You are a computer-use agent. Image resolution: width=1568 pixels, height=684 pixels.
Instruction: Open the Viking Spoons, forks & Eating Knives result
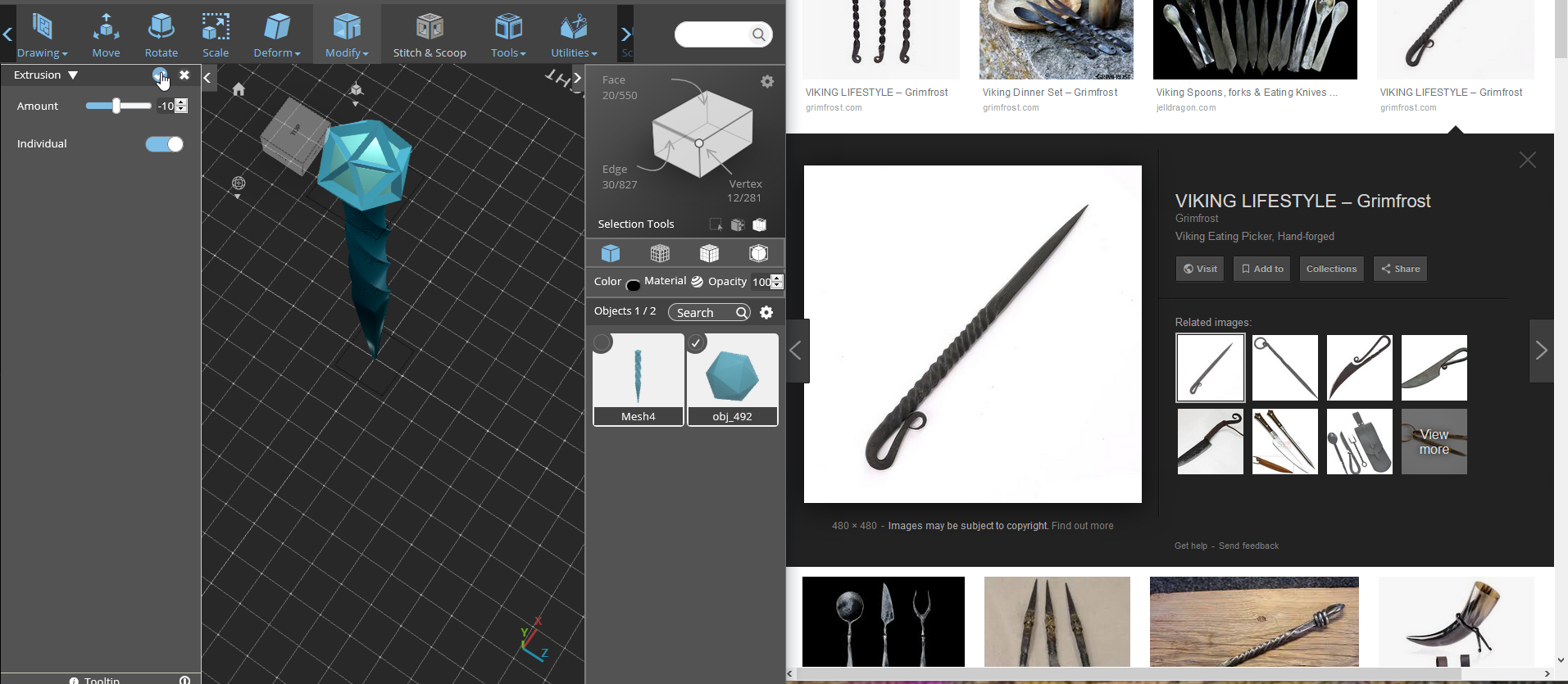pyautogui.click(x=1247, y=93)
